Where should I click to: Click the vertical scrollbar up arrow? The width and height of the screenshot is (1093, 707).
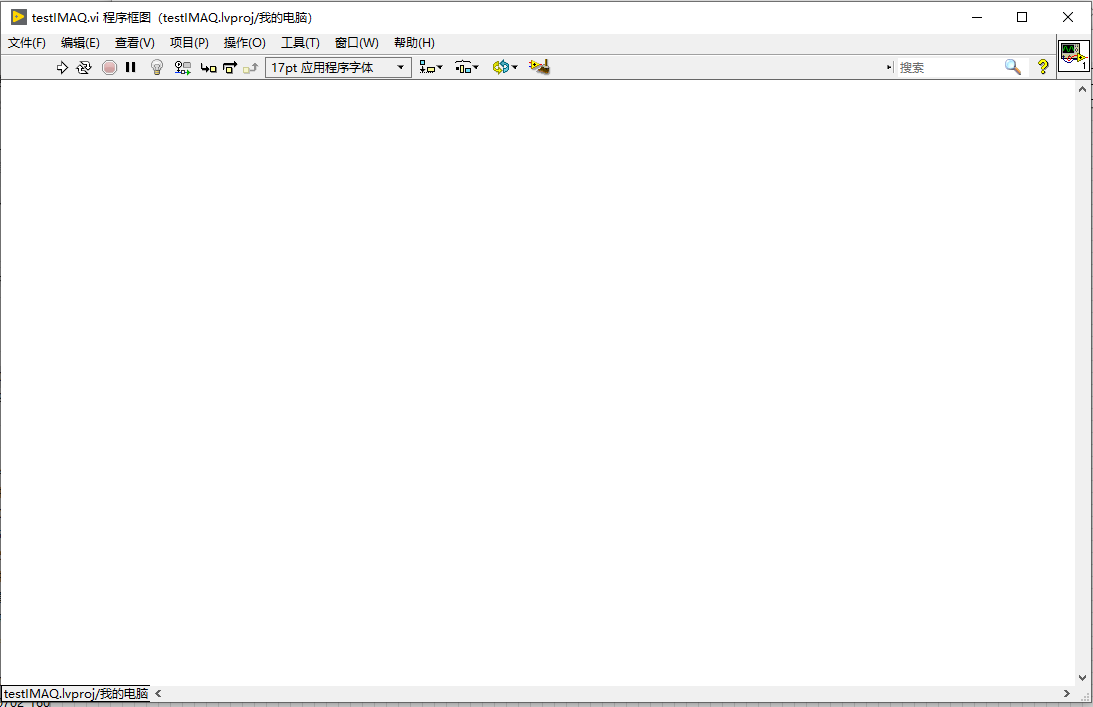1083,89
